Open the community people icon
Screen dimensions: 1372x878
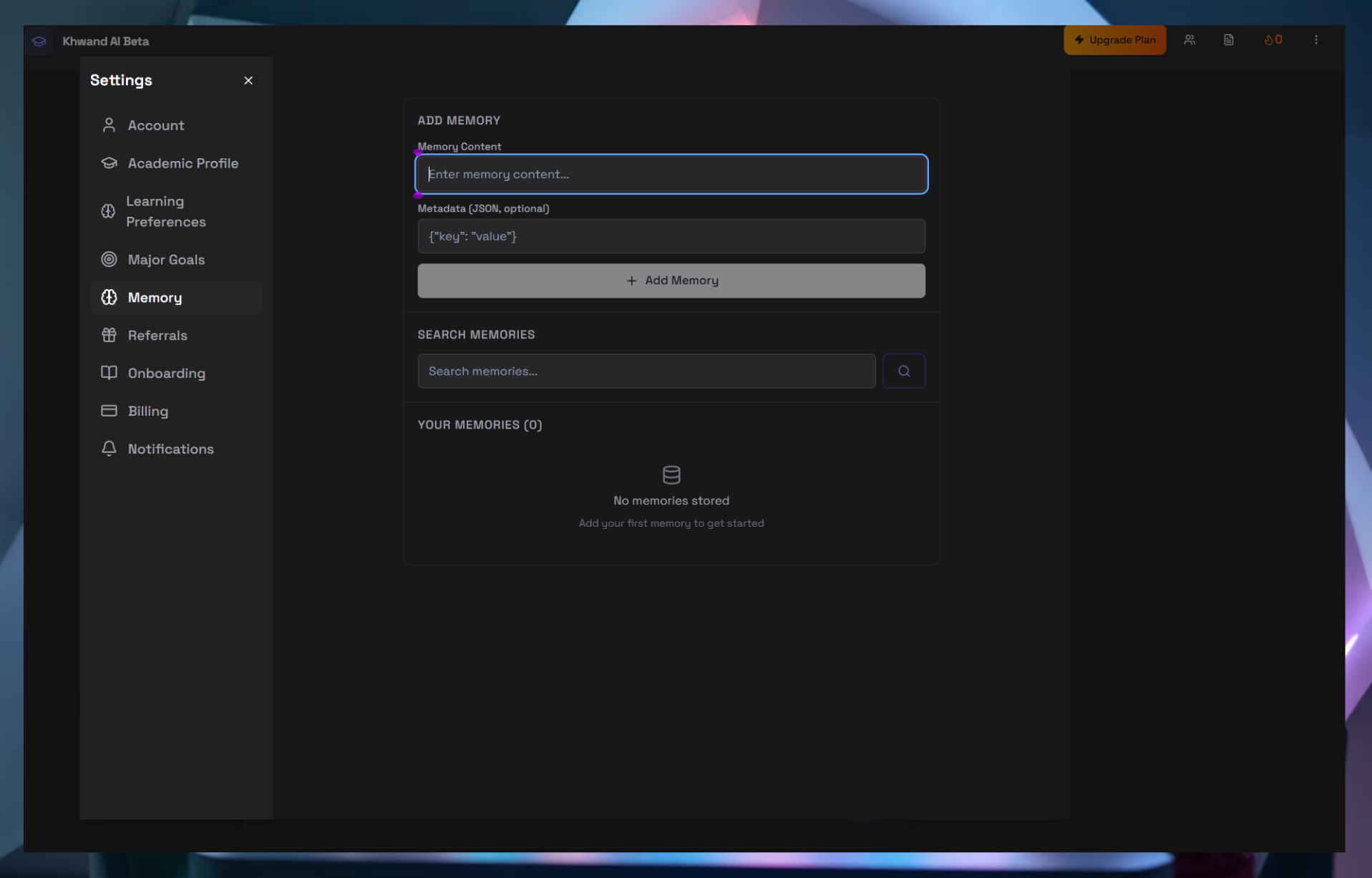coord(1189,40)
